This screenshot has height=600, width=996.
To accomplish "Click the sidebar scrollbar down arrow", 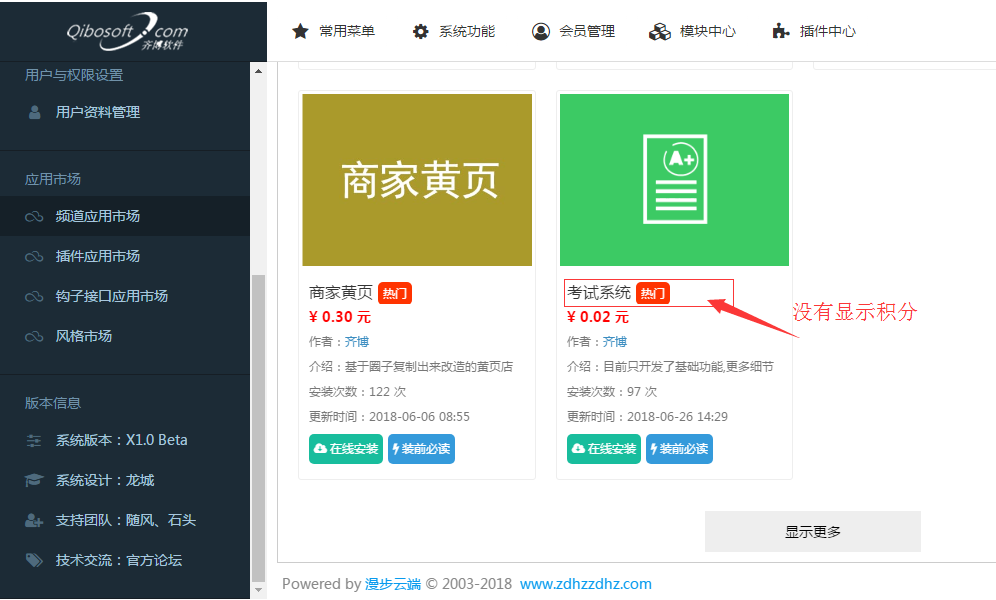I will click(258, 590).
